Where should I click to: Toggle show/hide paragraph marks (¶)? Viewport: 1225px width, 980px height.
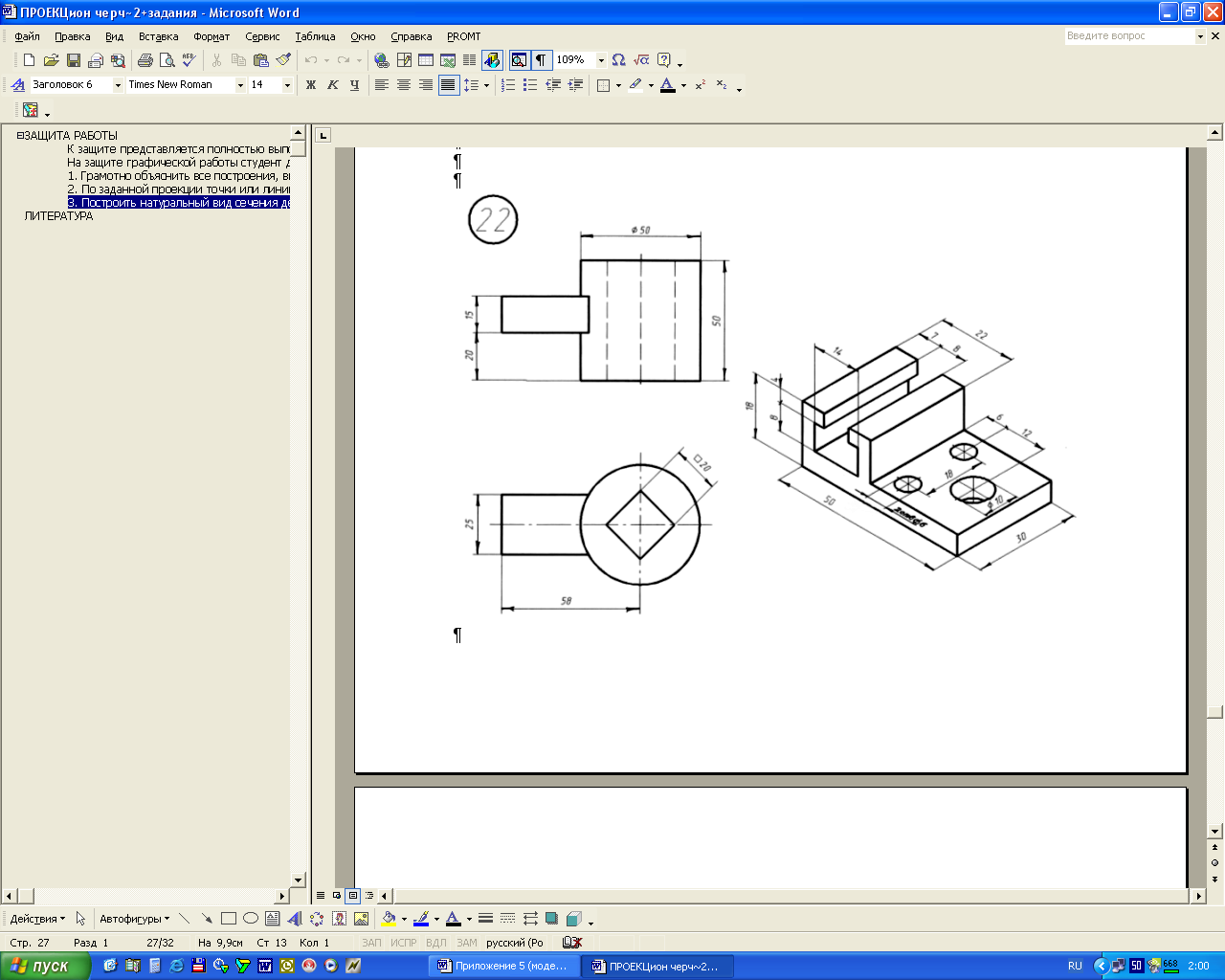541,60
